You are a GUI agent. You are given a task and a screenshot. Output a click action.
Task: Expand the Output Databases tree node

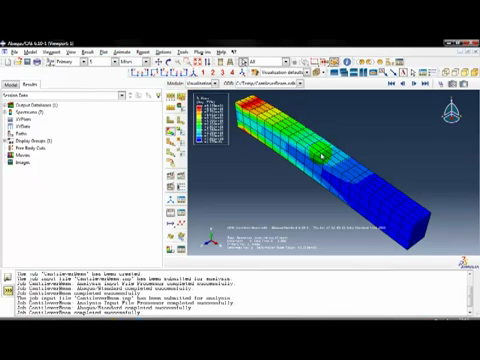pyautogui.click(x=5, y=105)
